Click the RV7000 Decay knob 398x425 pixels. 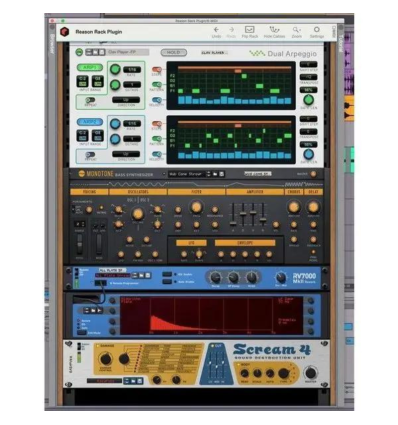pos(215,277)
